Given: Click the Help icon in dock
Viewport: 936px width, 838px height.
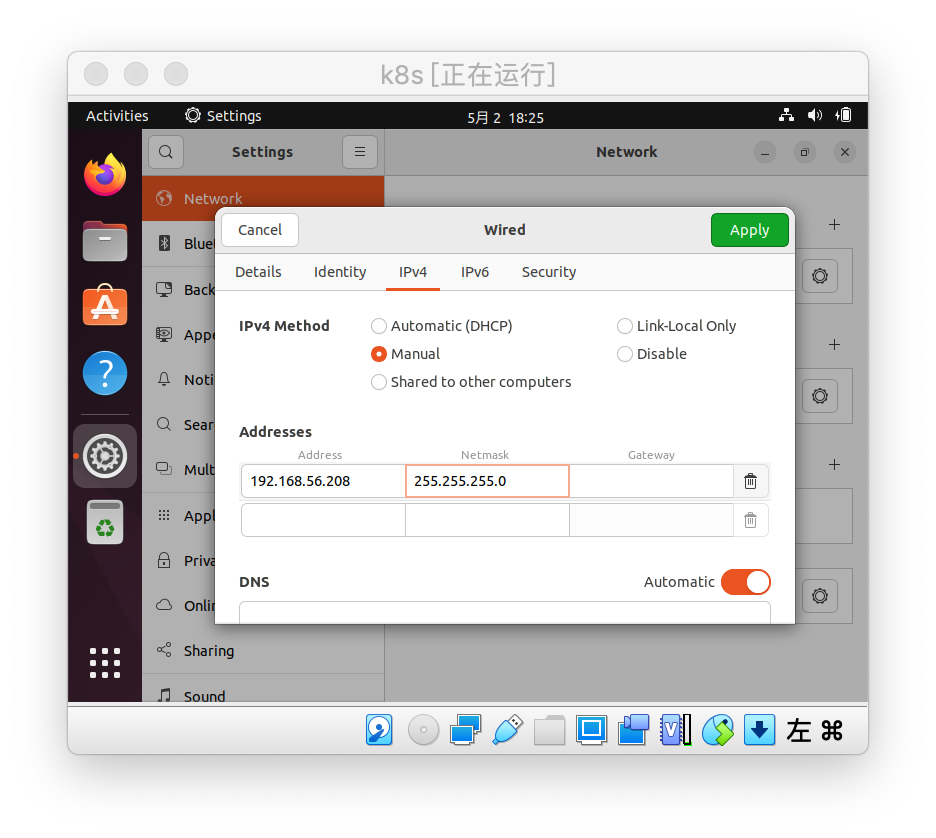Looking at the screenshot, I should [x=105, y=373].
